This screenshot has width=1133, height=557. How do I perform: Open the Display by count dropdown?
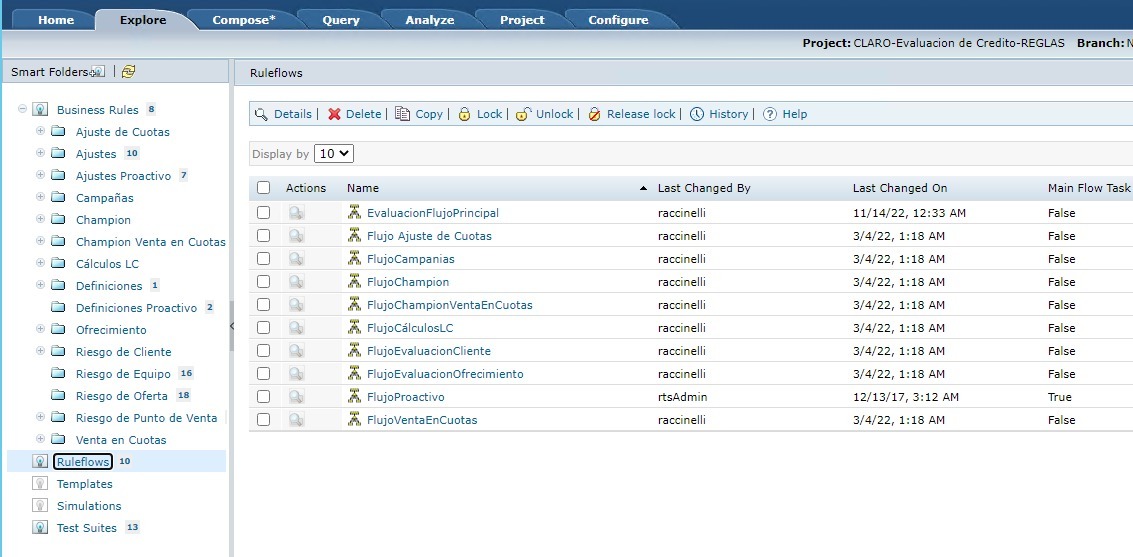point(334,154)
